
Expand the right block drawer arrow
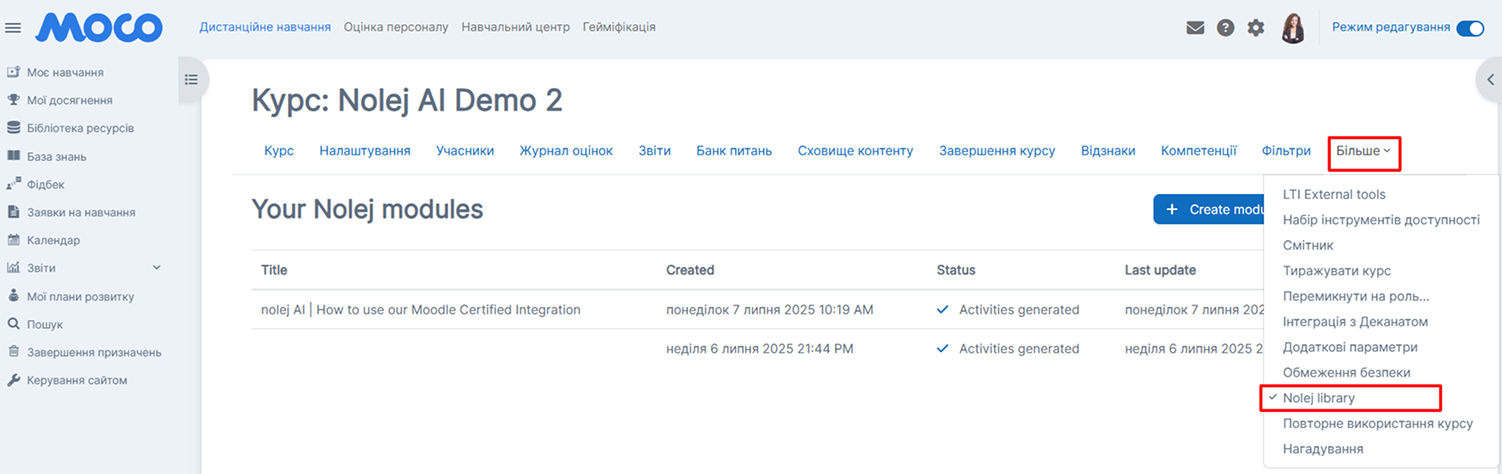coord(1487,80)
